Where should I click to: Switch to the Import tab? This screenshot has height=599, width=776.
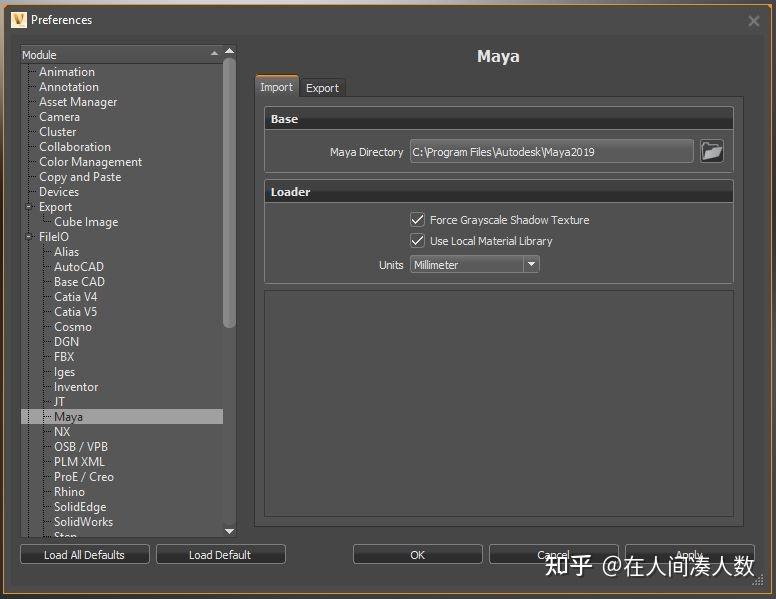[277, 87]
